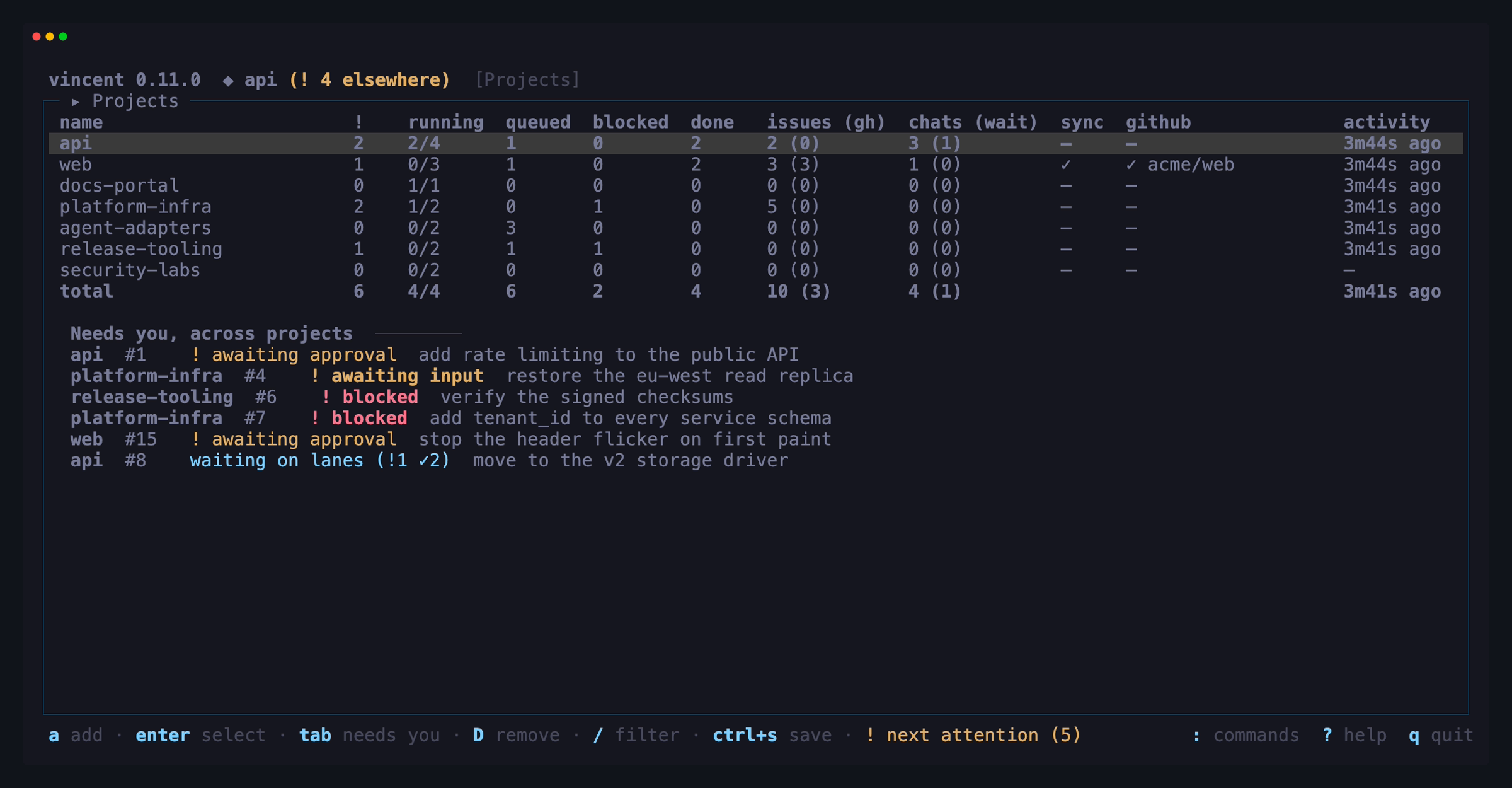Screen dimensions: 1512x788
Task: Click the 'queued' column header
Action: [537, 122]
